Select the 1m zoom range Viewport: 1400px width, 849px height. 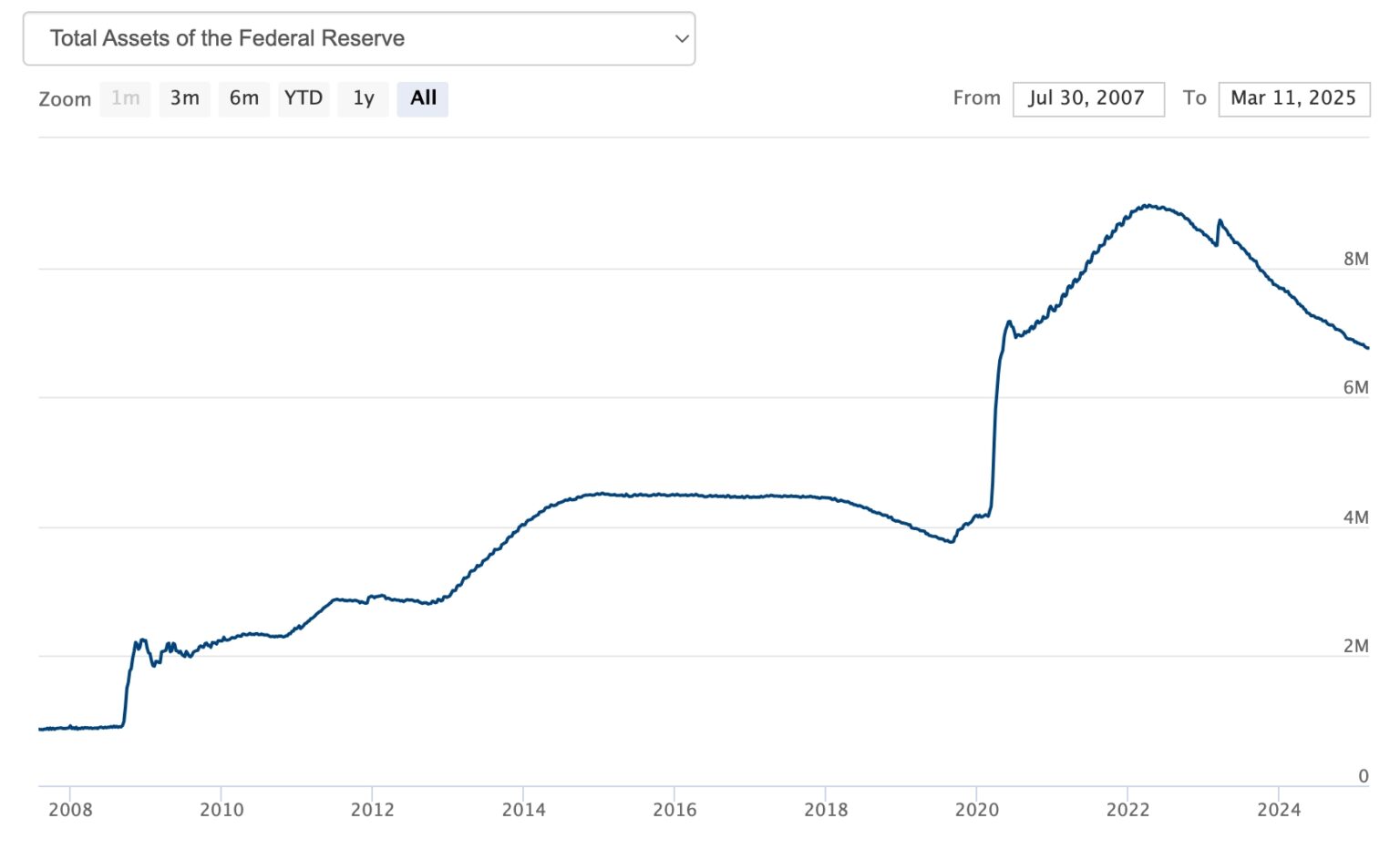click(x=126, y=98)
